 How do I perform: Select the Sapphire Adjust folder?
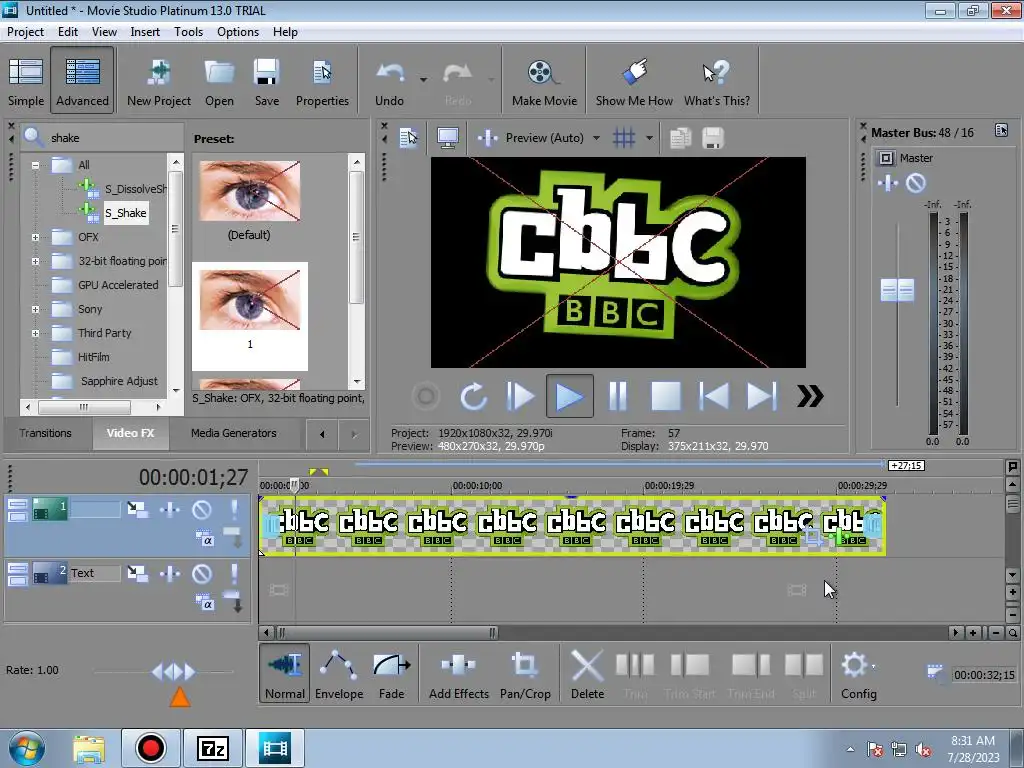click(119, 381)
